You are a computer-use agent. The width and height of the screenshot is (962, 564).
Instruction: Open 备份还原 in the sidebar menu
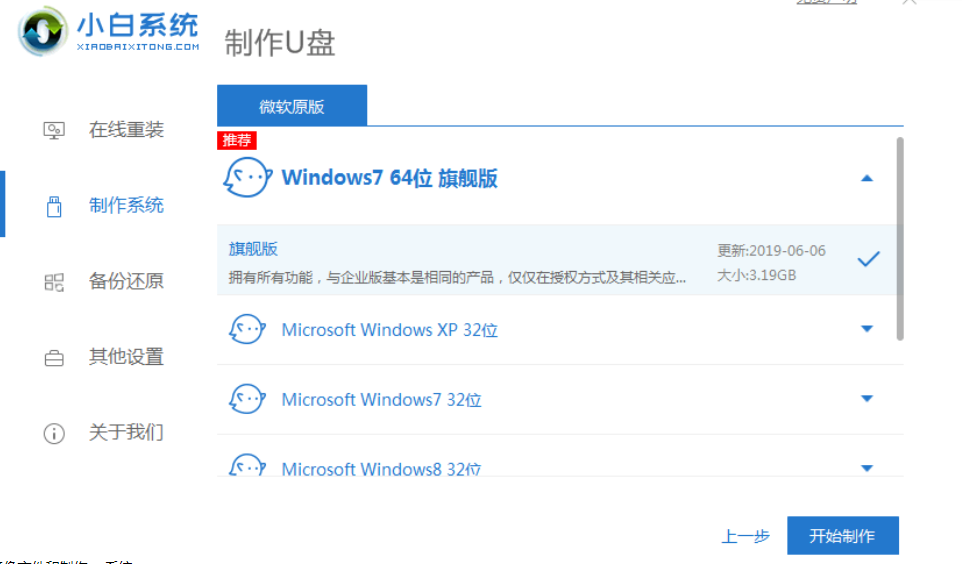coord(126,282)
